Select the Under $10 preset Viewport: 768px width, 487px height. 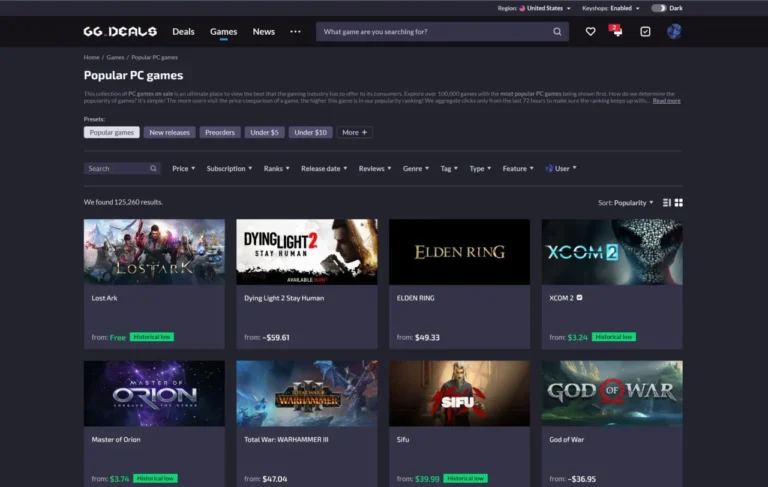pos(311,132)
